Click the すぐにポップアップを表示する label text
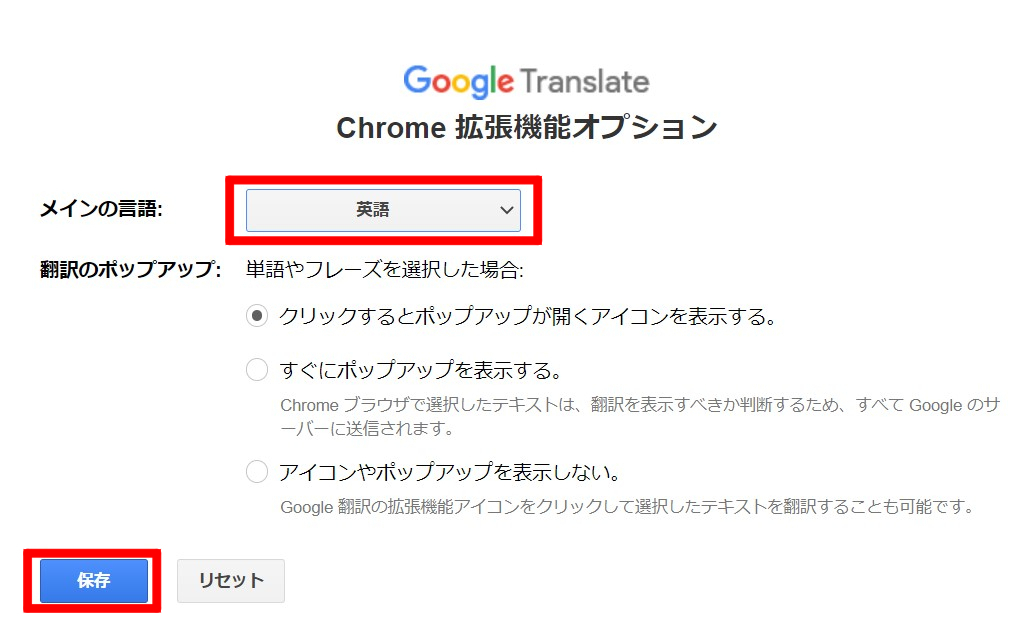The image size is (1017, 617). [420, 370]
